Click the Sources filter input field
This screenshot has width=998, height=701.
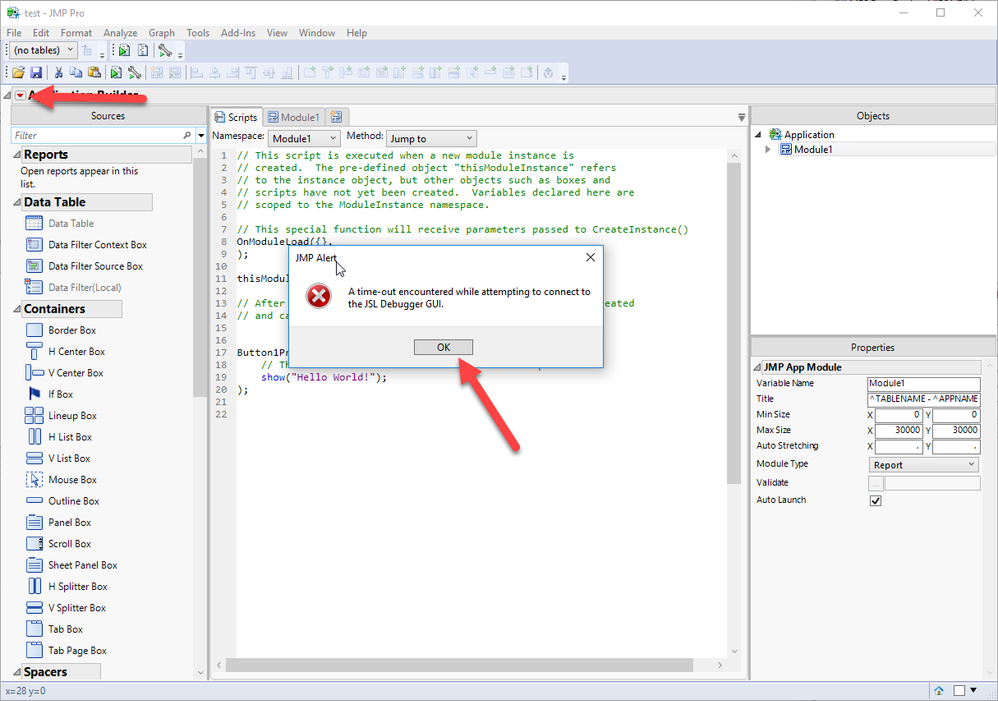(97, 135)
